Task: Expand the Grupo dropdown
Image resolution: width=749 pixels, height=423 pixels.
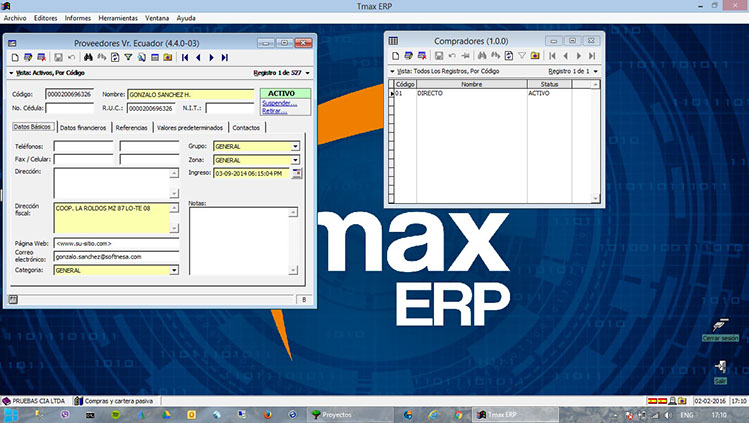Action: pos(295,147)
